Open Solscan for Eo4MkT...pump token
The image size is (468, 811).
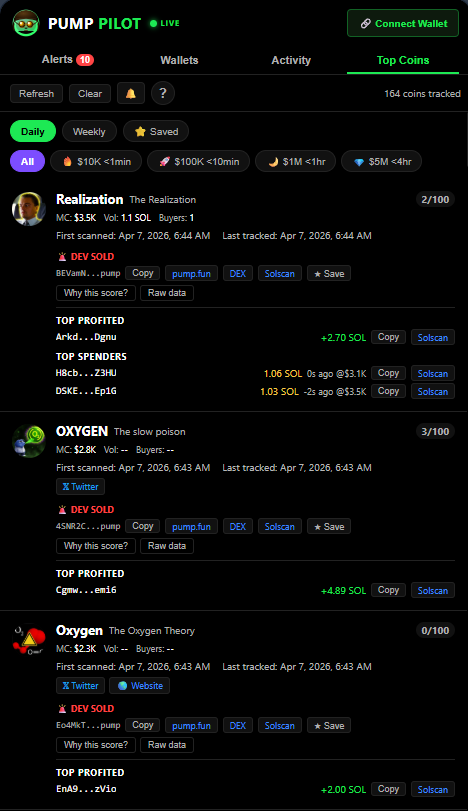[x=280, y=725]
